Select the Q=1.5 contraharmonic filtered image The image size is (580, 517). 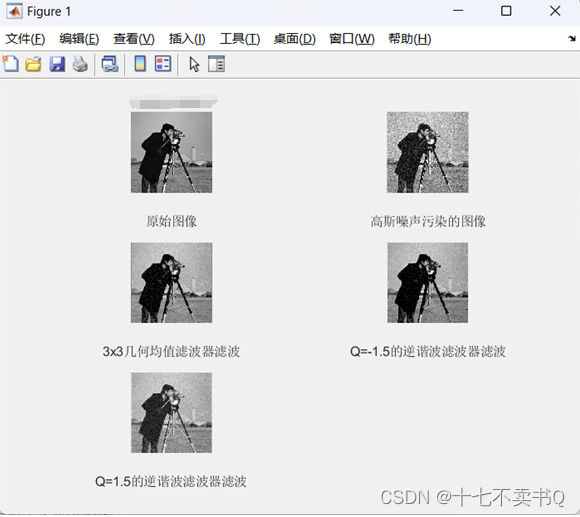coord(172,413)
